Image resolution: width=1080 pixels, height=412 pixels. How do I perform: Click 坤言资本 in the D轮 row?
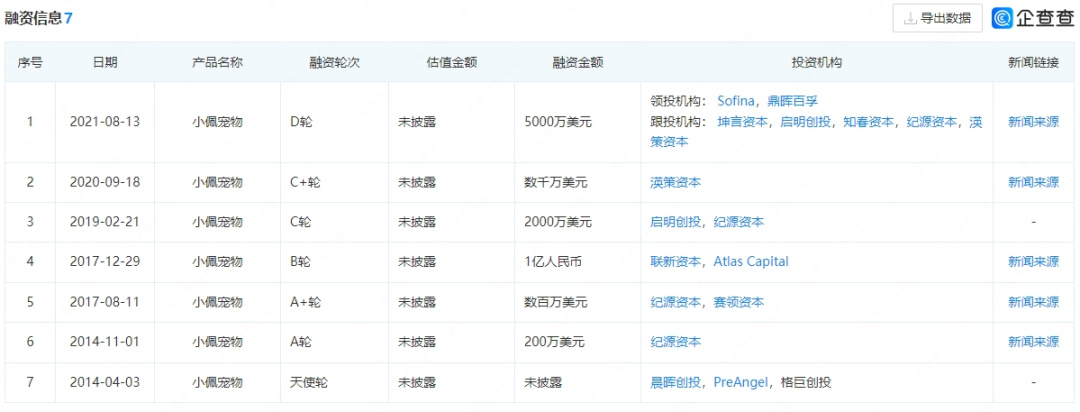(742, 122)
